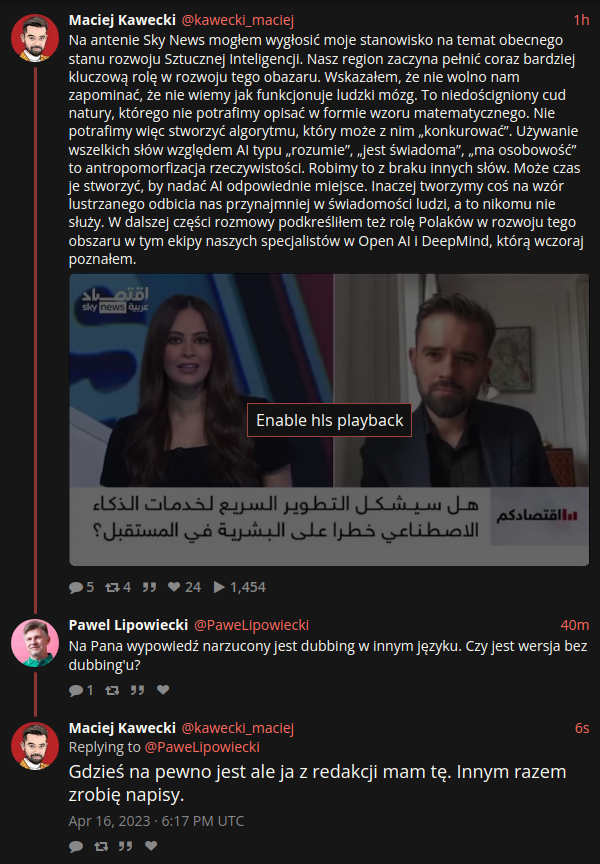Open the @kawecki_maciej handle on the top tweet

(x=237, y=20)
